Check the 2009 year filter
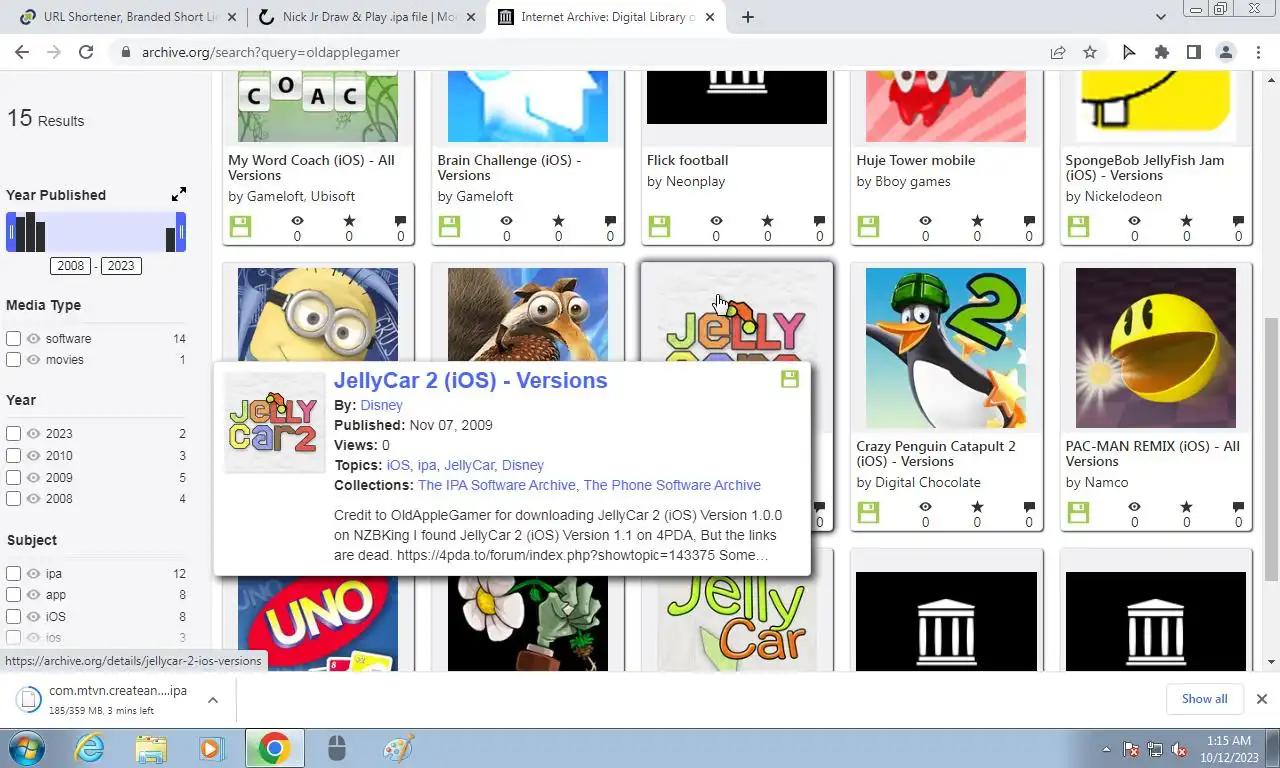Viewport: 1280px width, 768px height. (13, 477)
